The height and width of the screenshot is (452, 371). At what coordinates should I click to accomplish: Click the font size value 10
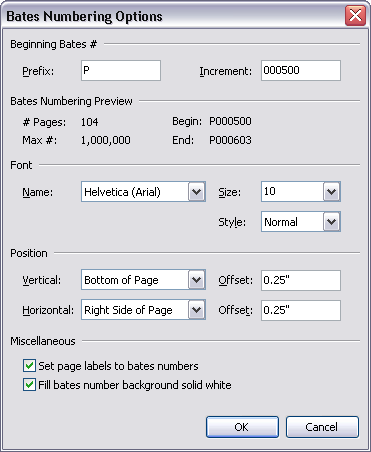click(270, 191)
